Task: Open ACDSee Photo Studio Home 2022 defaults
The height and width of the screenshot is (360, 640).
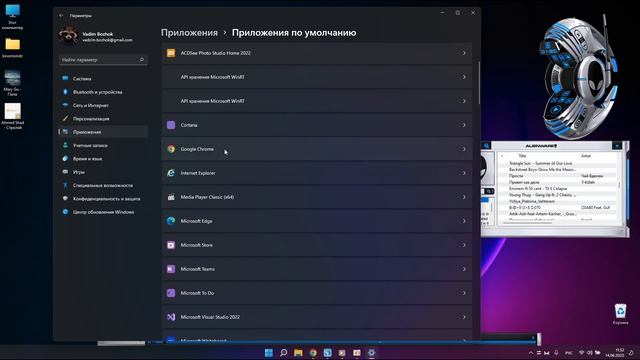Action: pos(317,53)
